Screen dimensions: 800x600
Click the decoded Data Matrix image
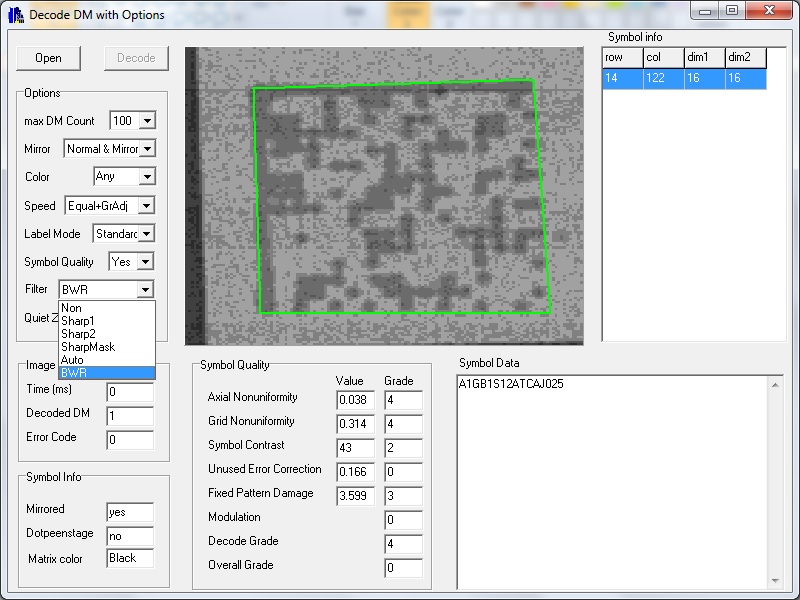pos(384,196)
